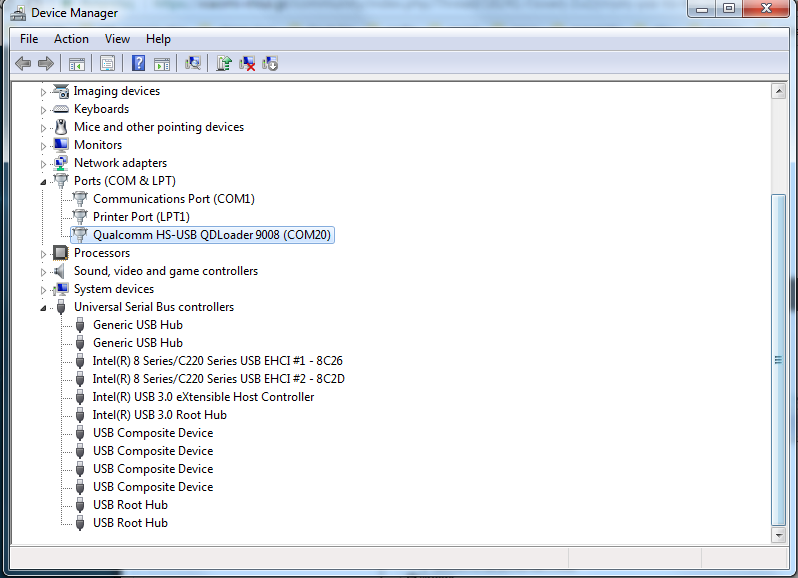
Task: Collapse Universal Serial Bus controllers node
Action: pyautogui.click(x=43, y=308)
